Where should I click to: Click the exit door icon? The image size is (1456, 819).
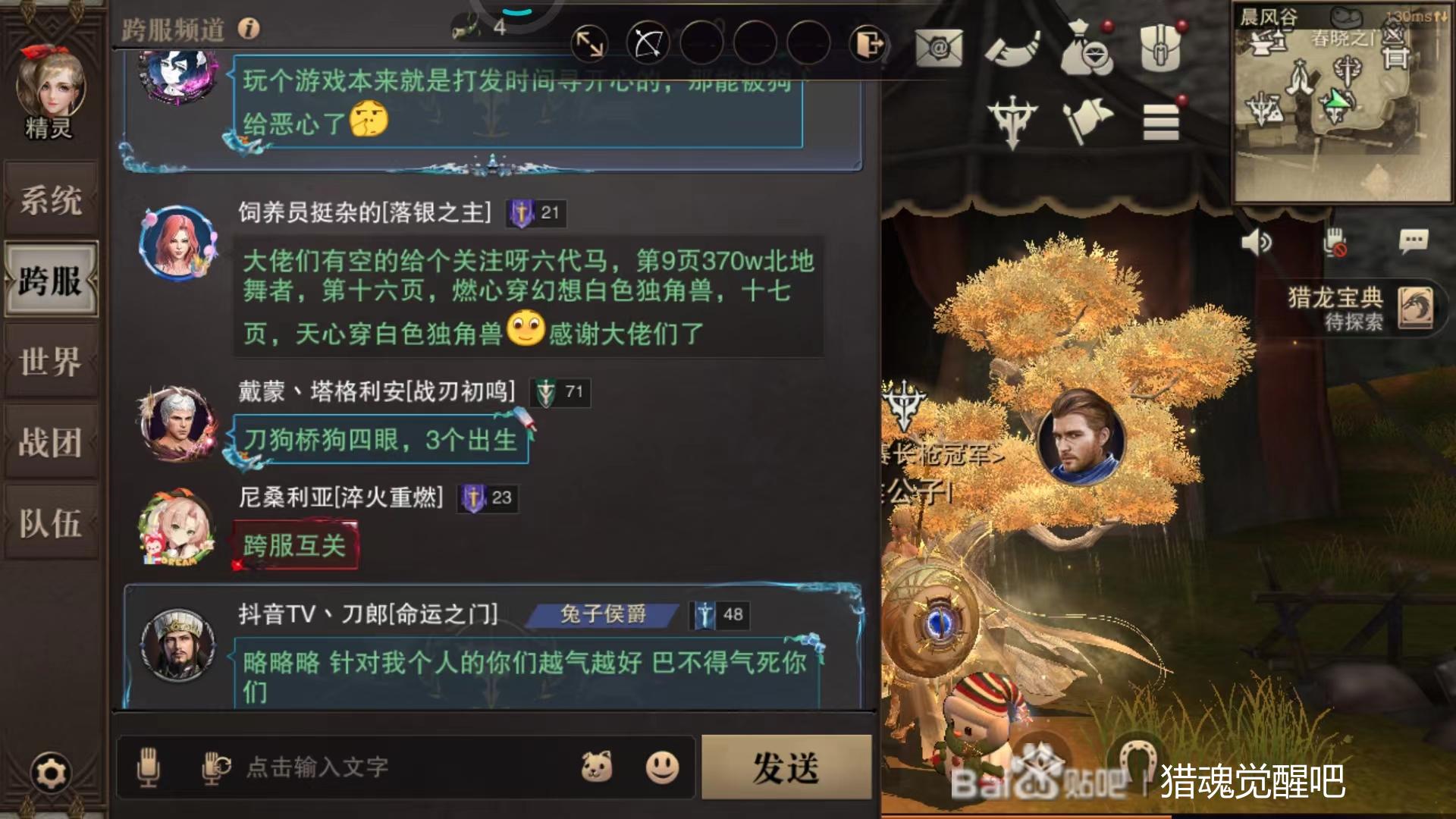pos(869,44)
